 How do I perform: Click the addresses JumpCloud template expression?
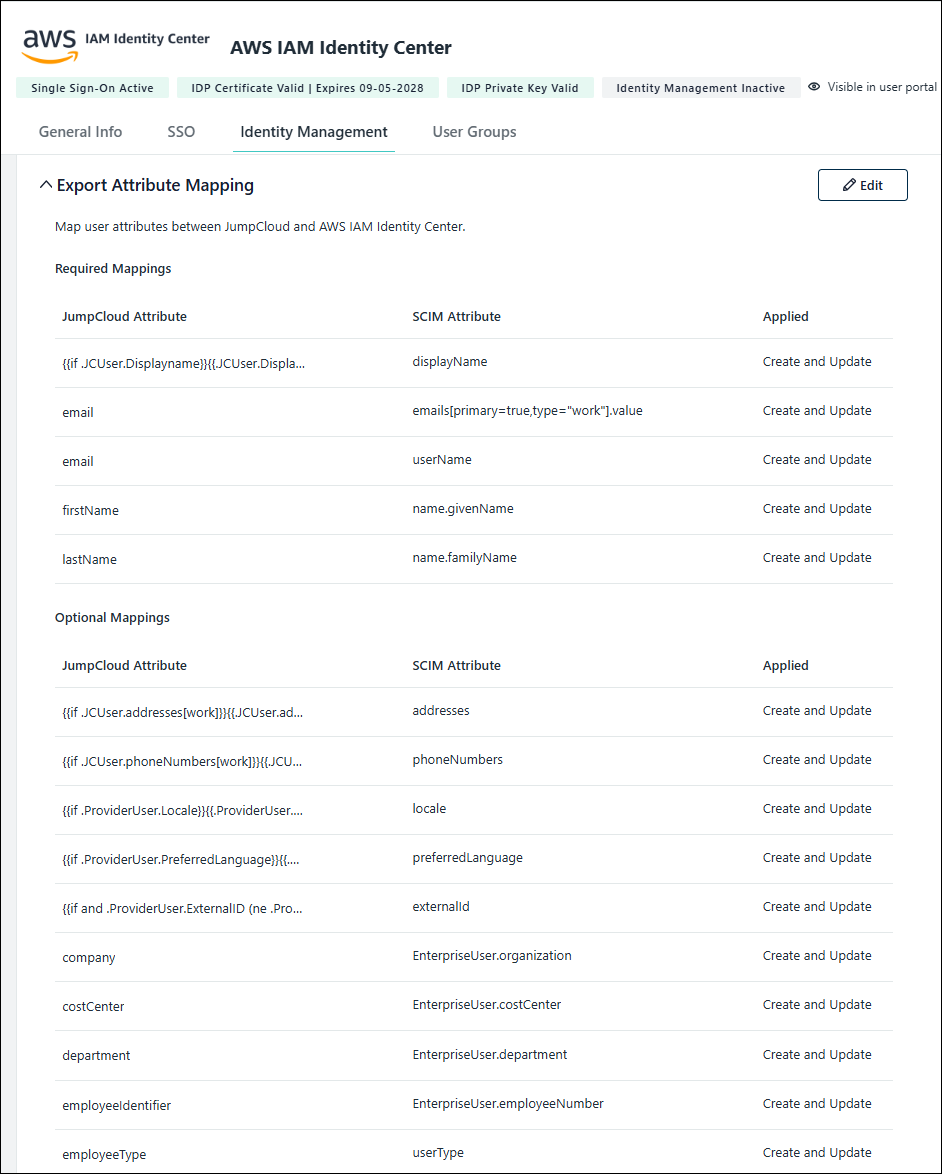coord(182,712)
